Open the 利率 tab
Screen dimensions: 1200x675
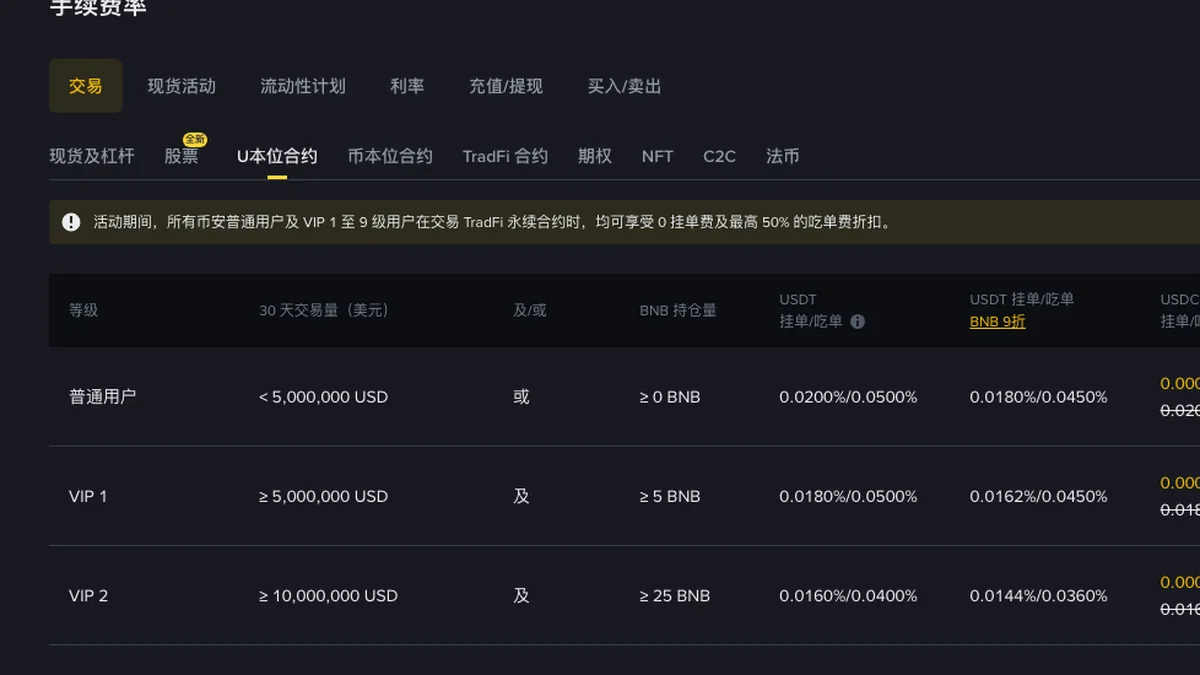407,86
